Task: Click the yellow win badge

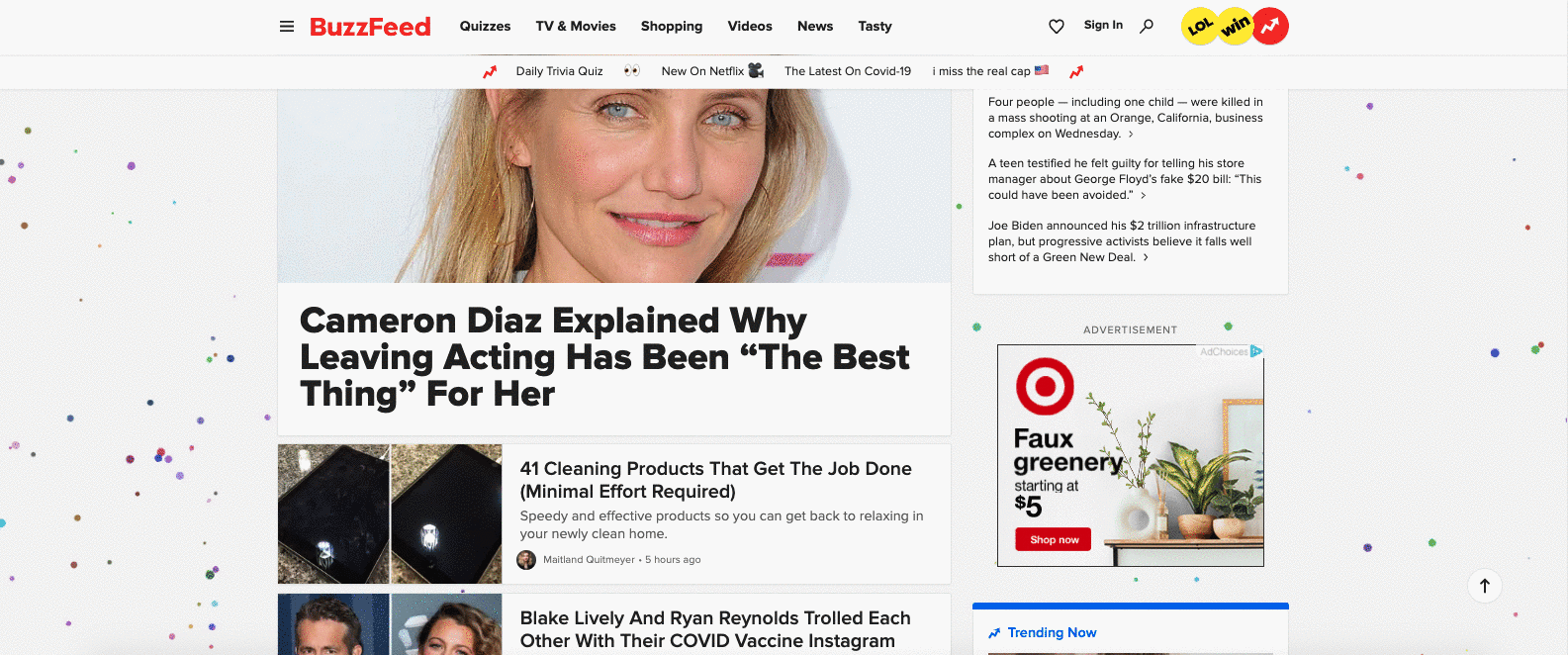Action: (1235, 26)
